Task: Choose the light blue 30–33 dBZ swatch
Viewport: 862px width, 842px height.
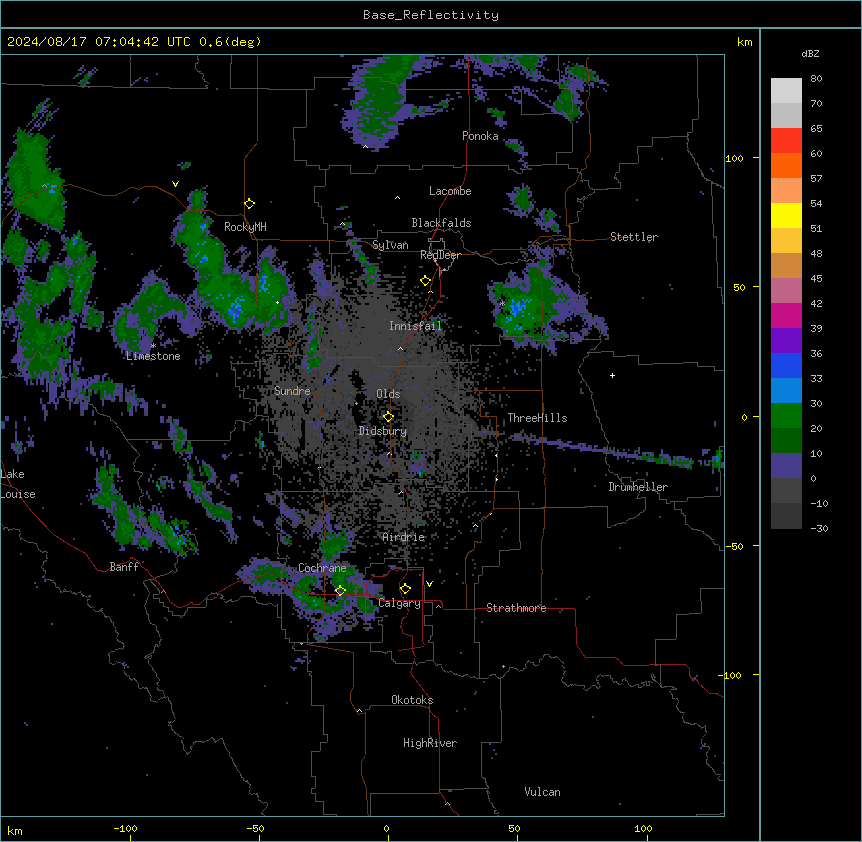Action: pyautogui.click(x=786, y=390)
